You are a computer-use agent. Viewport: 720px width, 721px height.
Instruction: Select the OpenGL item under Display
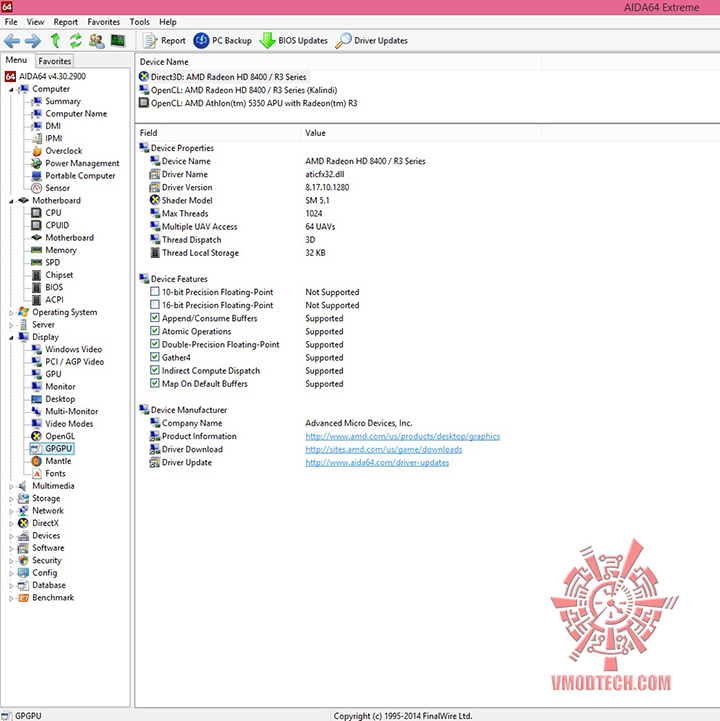(60, 436)
